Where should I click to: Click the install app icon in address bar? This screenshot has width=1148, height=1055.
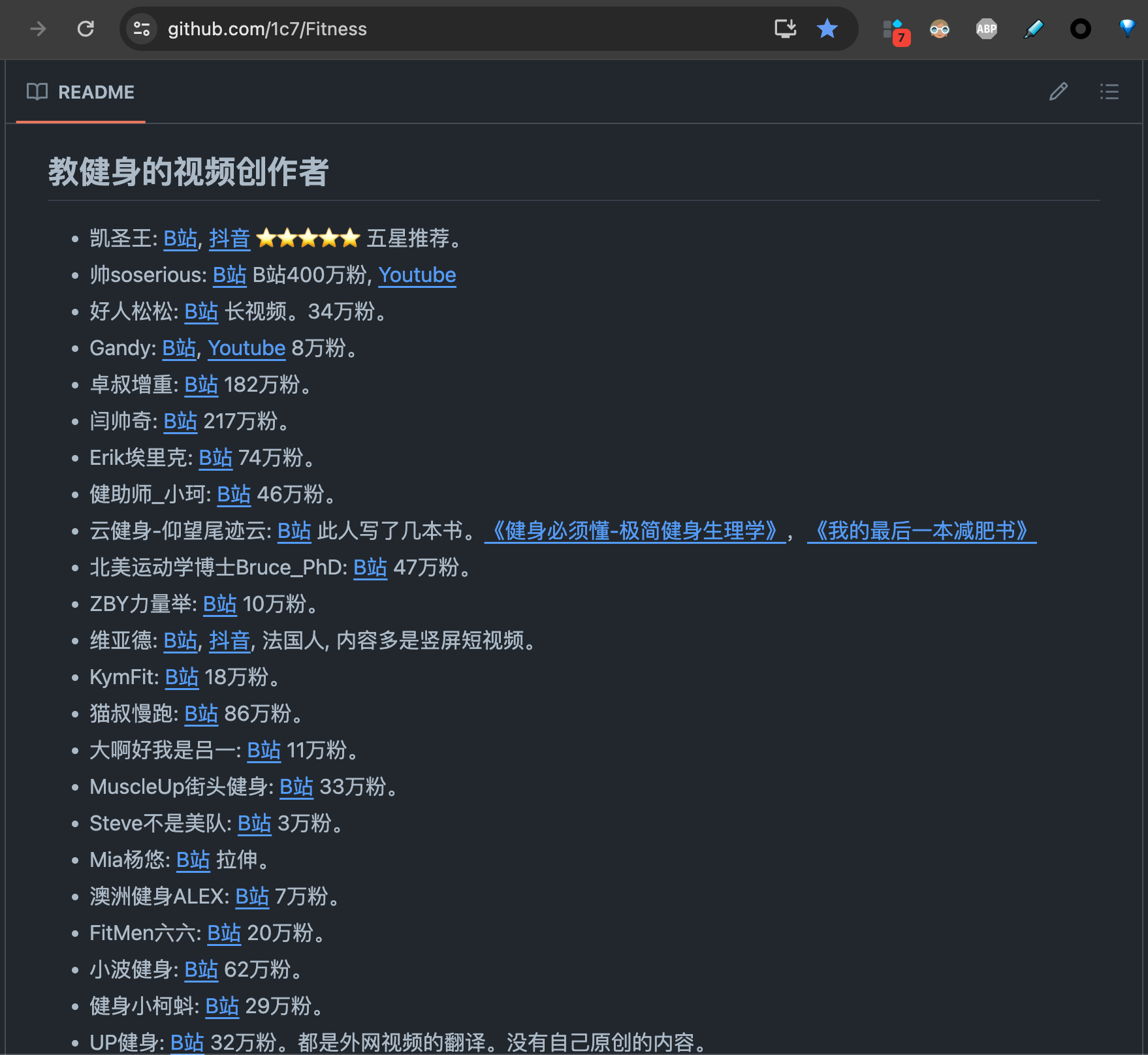[785, 29]
